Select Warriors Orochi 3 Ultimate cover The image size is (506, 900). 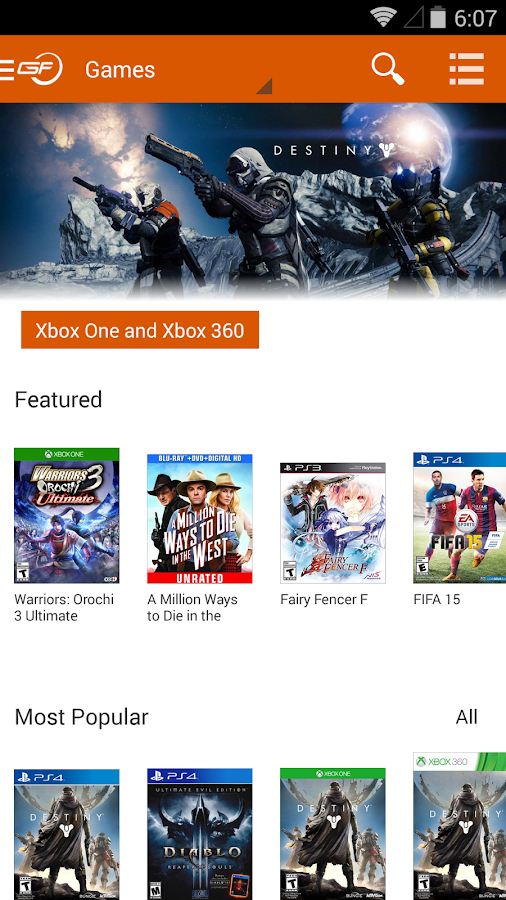click(67, 515)
